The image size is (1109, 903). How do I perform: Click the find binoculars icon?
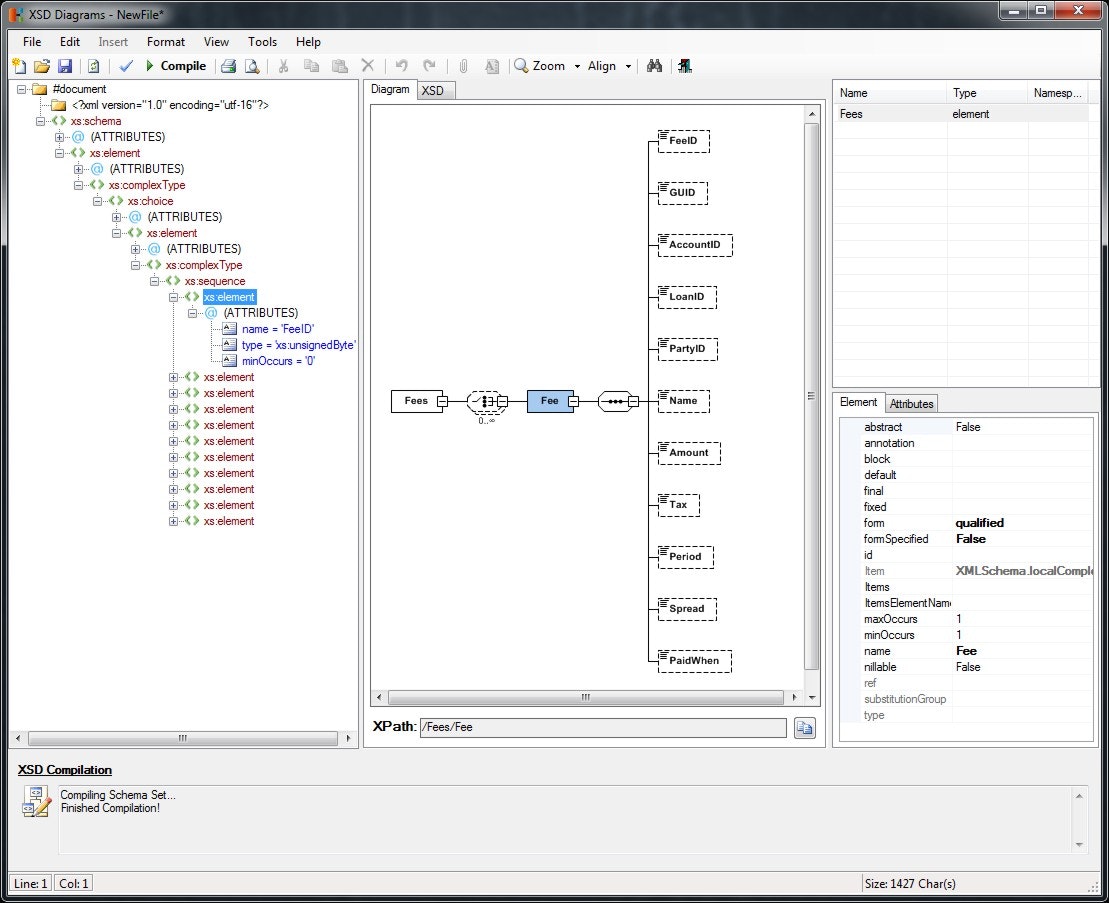coord(655,65)
